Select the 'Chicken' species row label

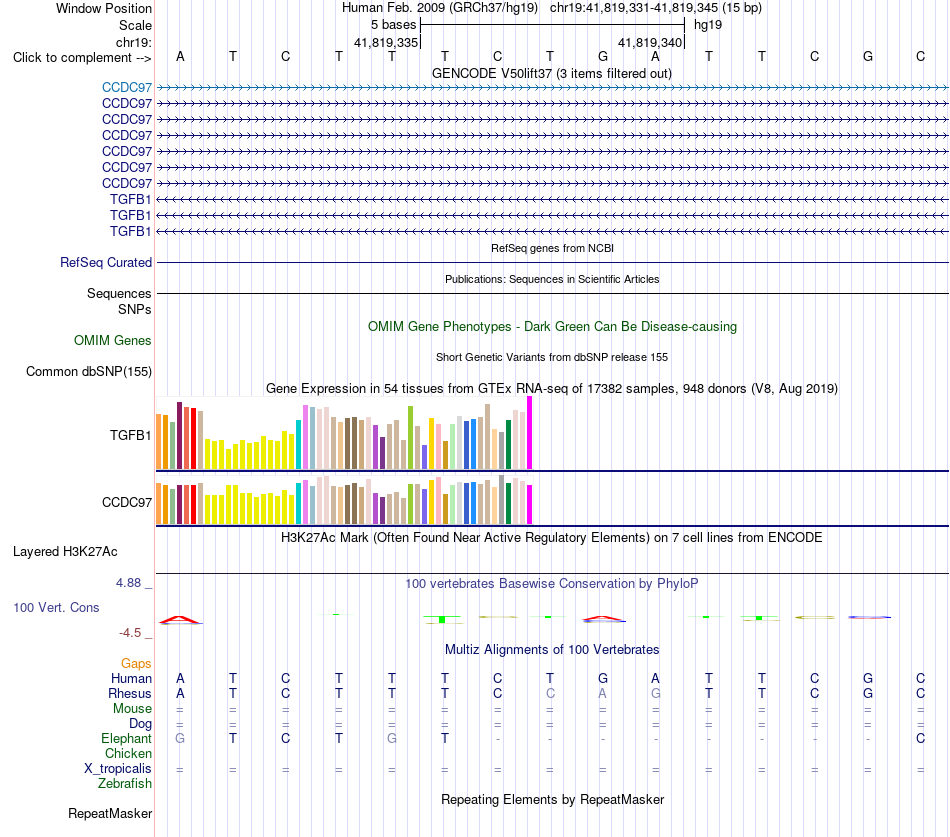click(x=128, y=753)
